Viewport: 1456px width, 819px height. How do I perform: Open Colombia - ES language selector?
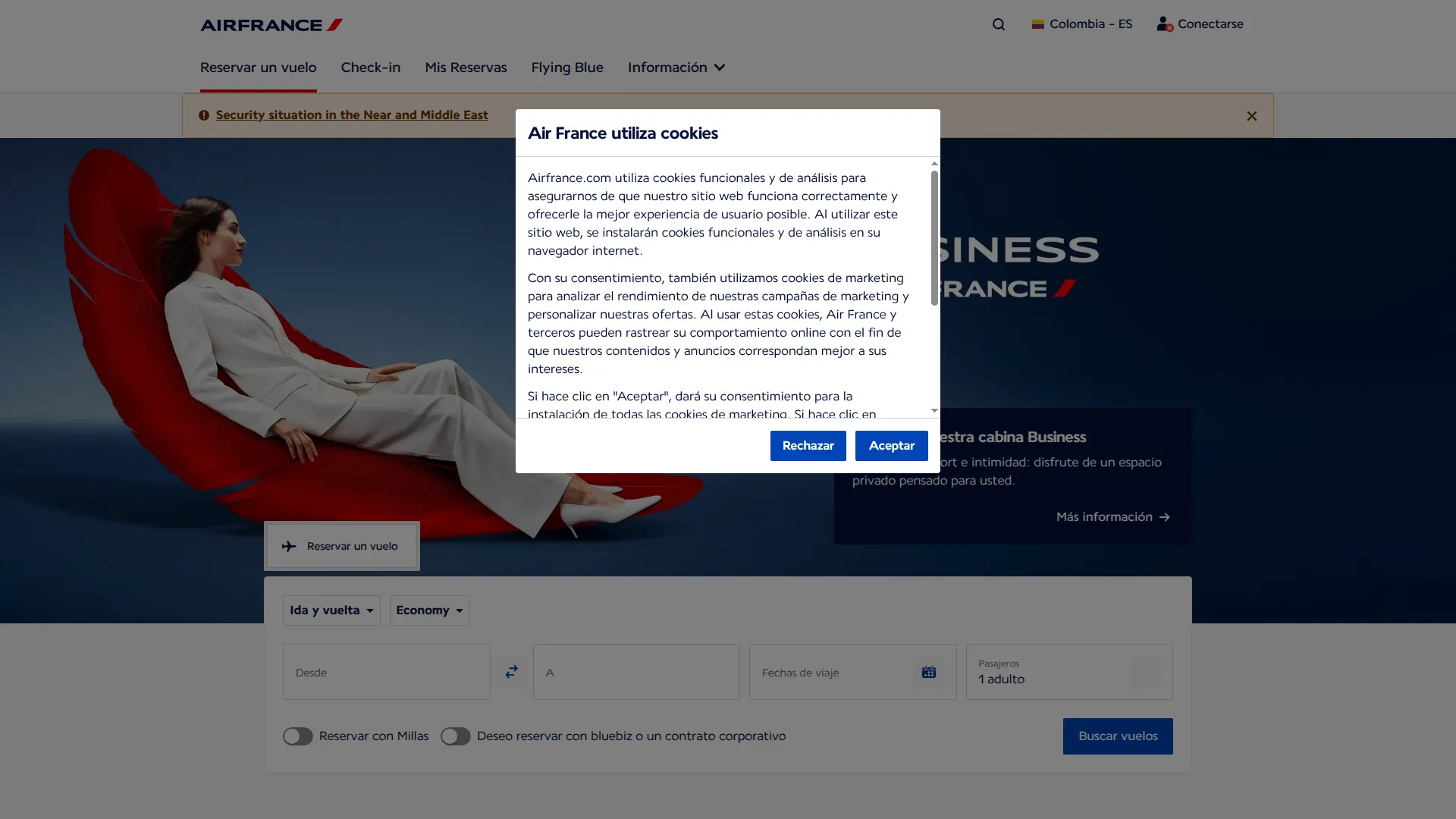1082,24
